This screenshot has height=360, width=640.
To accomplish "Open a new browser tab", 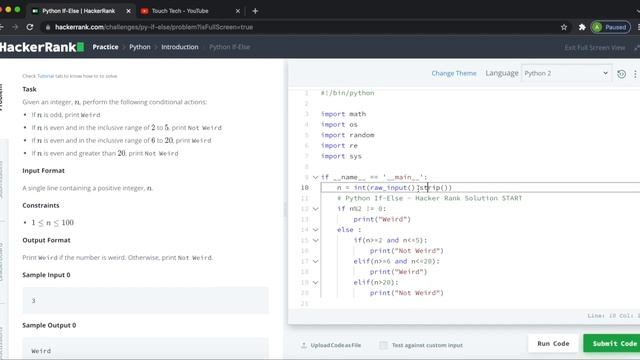I will click(x=255, y=11).
